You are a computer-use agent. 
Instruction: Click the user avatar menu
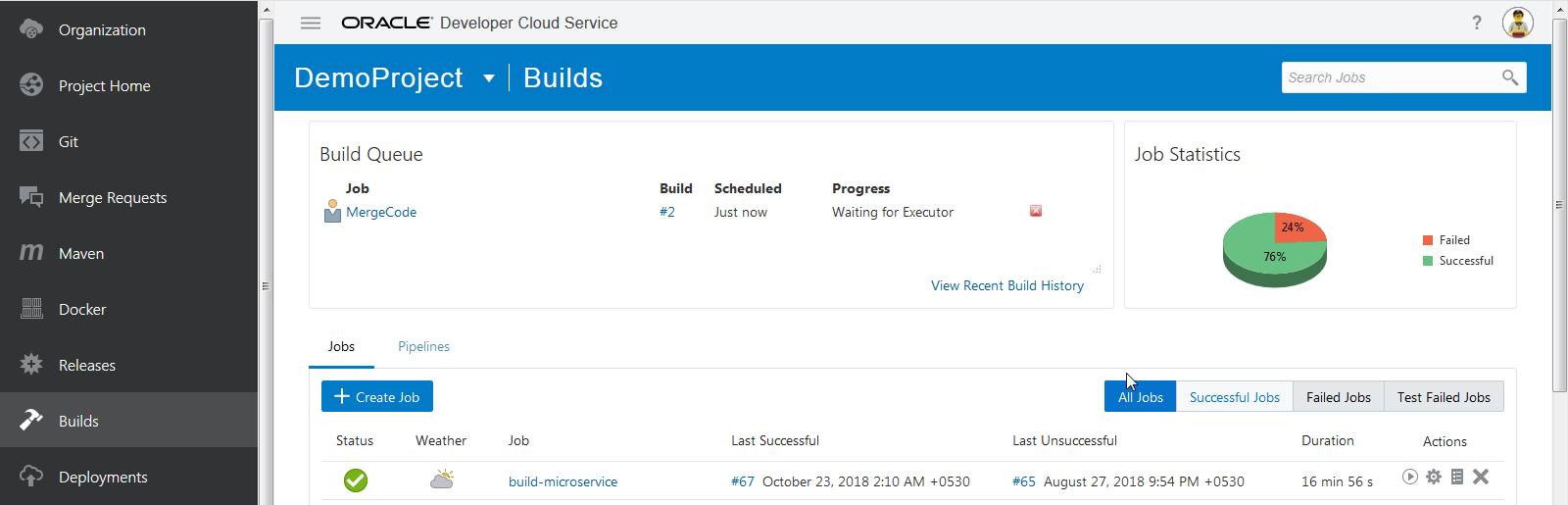tap(1517, 23)
